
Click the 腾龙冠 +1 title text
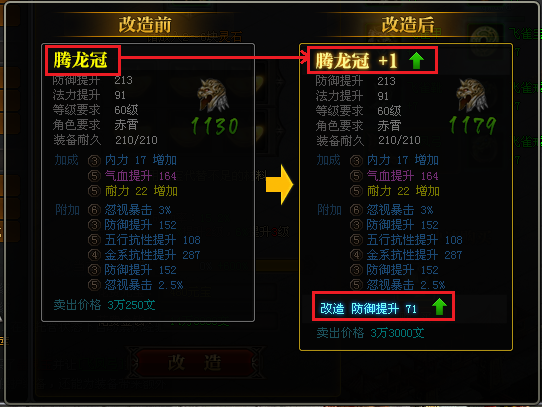pos(356,61)
